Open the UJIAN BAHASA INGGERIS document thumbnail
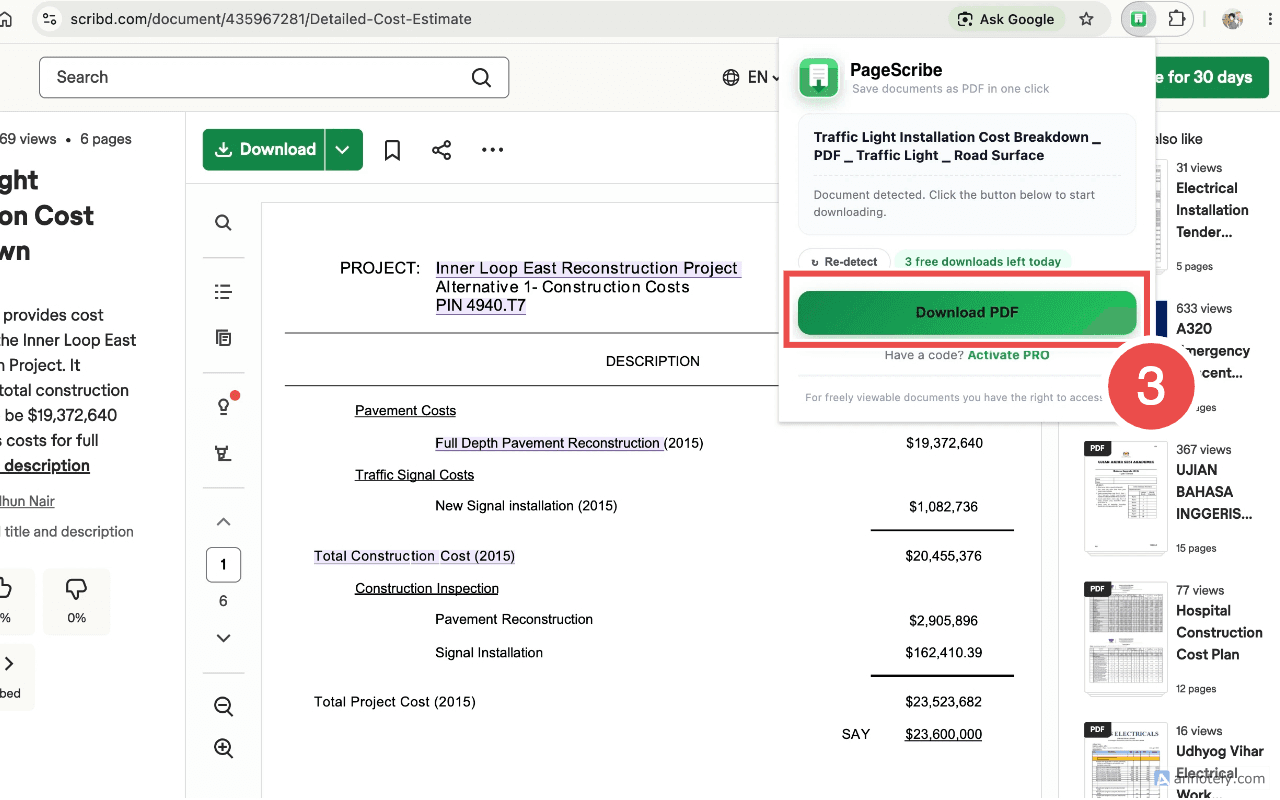The height and width of the screenshot is (800, 1280). point(1126,497)
